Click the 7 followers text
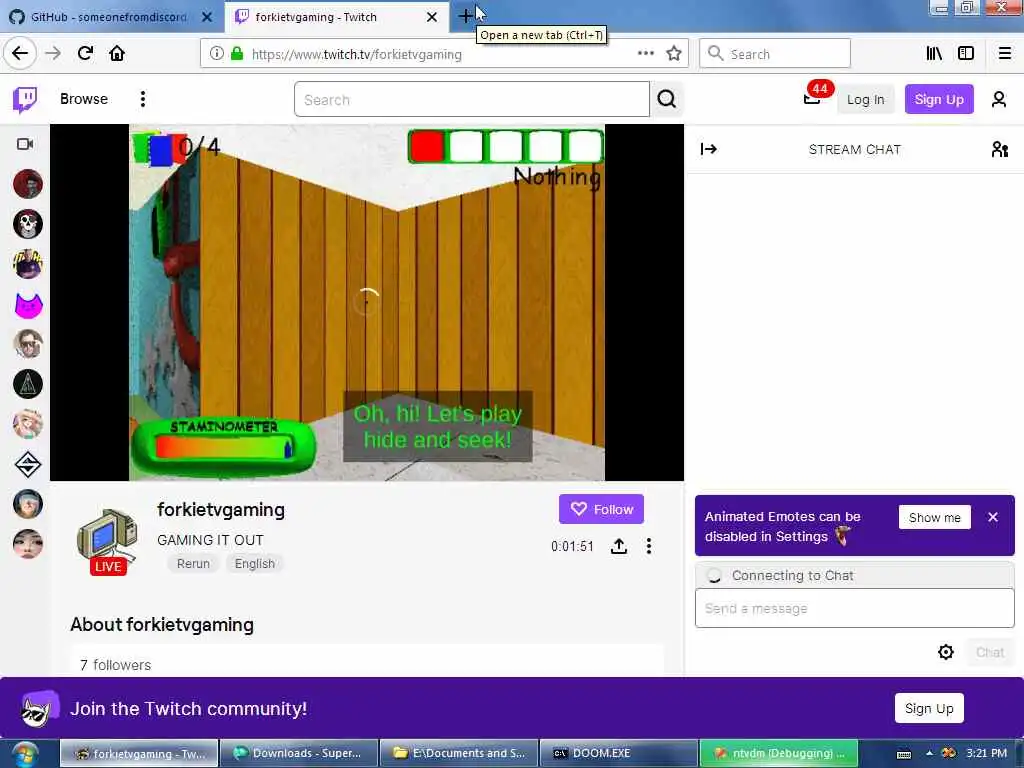 pyautogui.click(x=116, y=665)
